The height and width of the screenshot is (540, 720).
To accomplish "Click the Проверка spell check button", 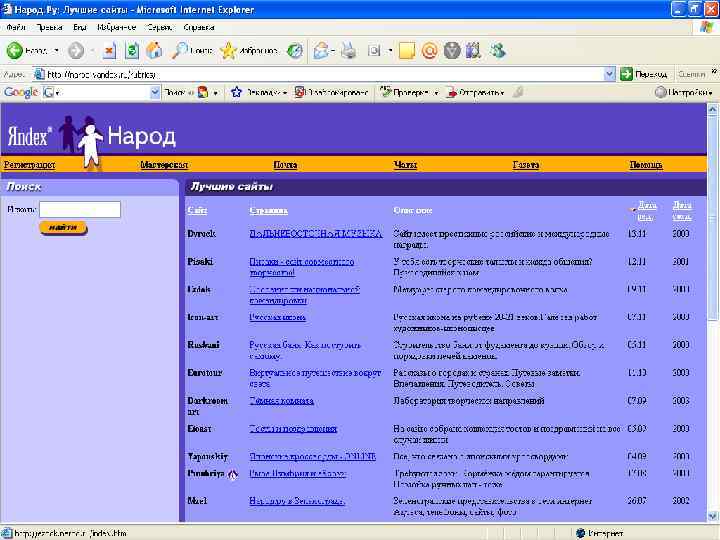I will (404, 92).
